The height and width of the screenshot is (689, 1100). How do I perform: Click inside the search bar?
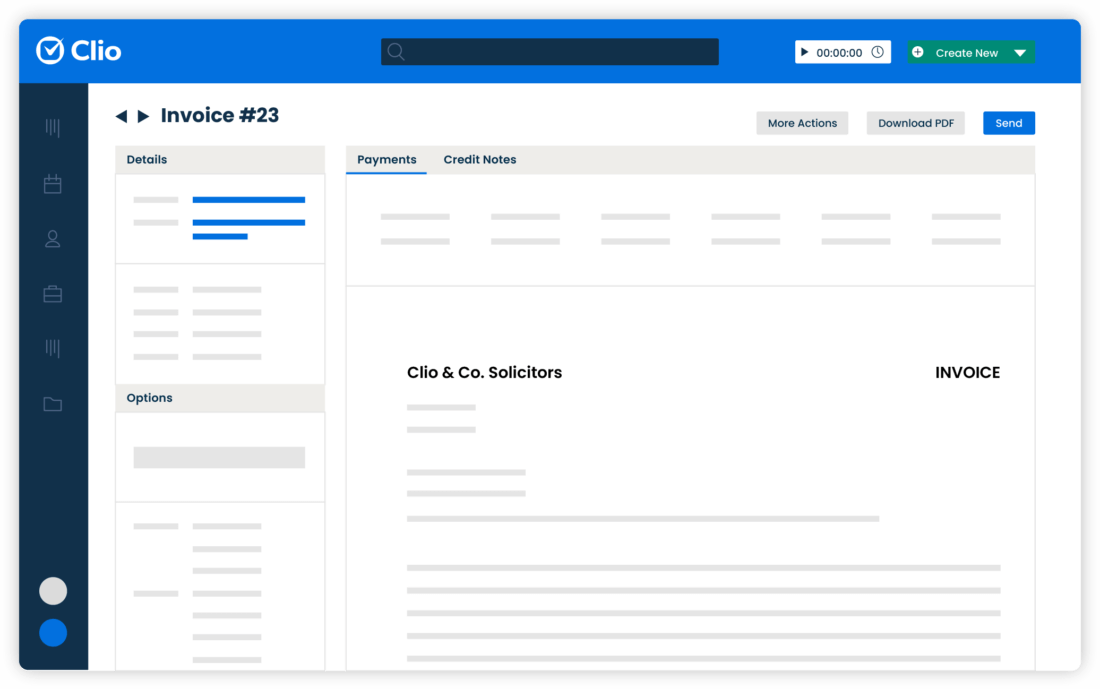pos(549,51)
